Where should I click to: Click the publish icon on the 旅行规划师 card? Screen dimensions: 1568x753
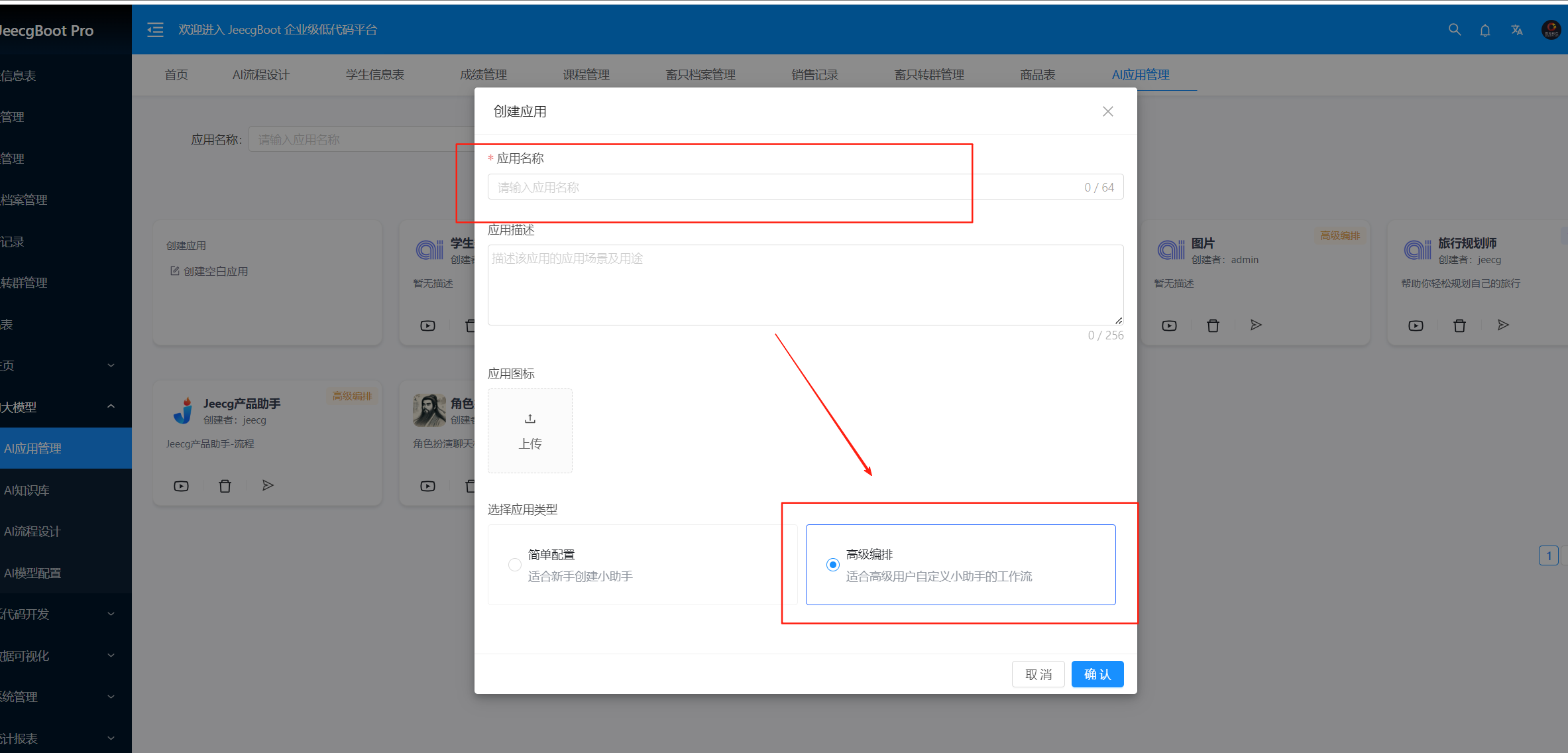point(1503,325)
